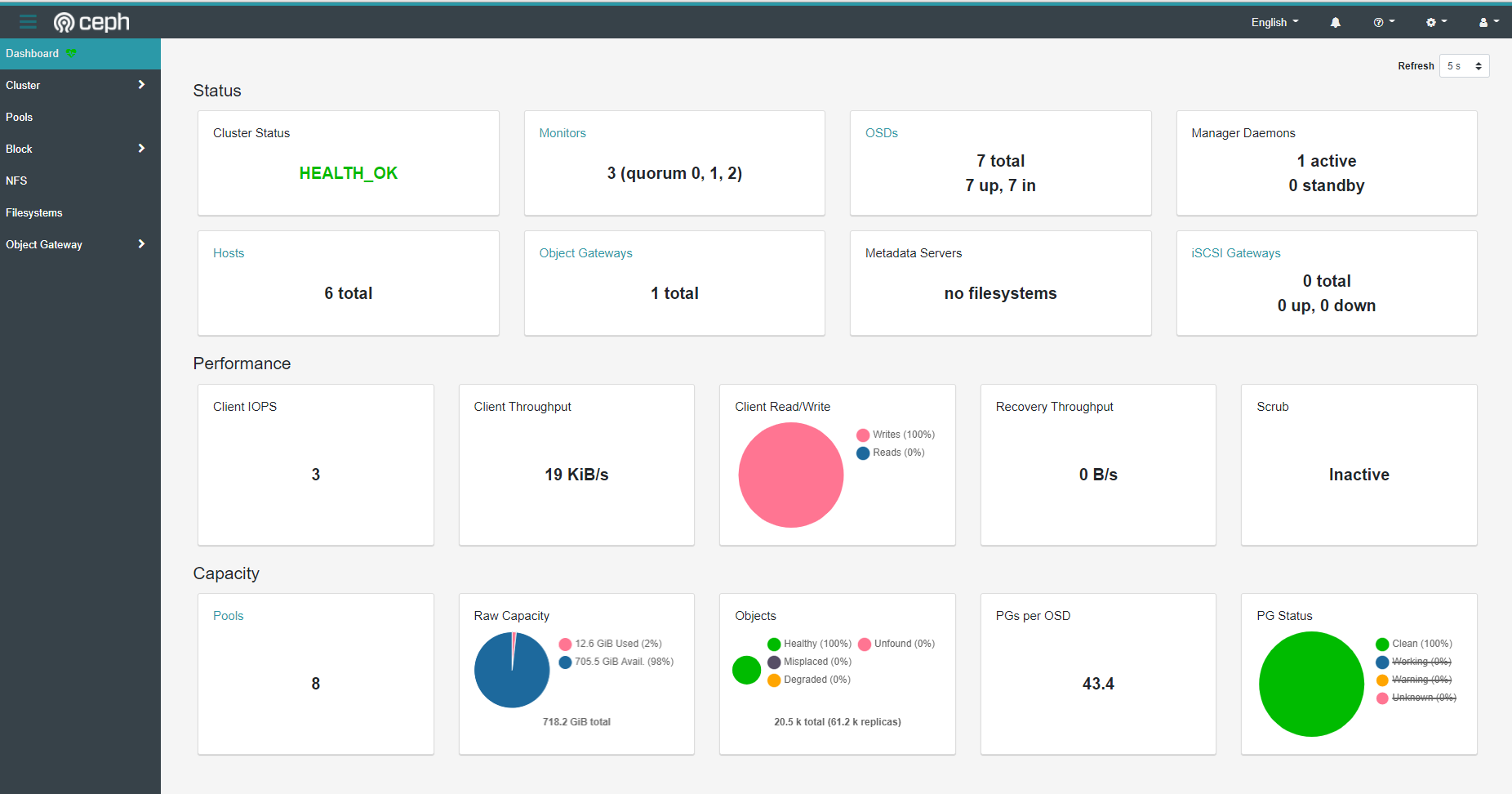Open the Cluster sidebar menu
Image resolution: width=1512 pixels, height=794 pixels.
80,85
